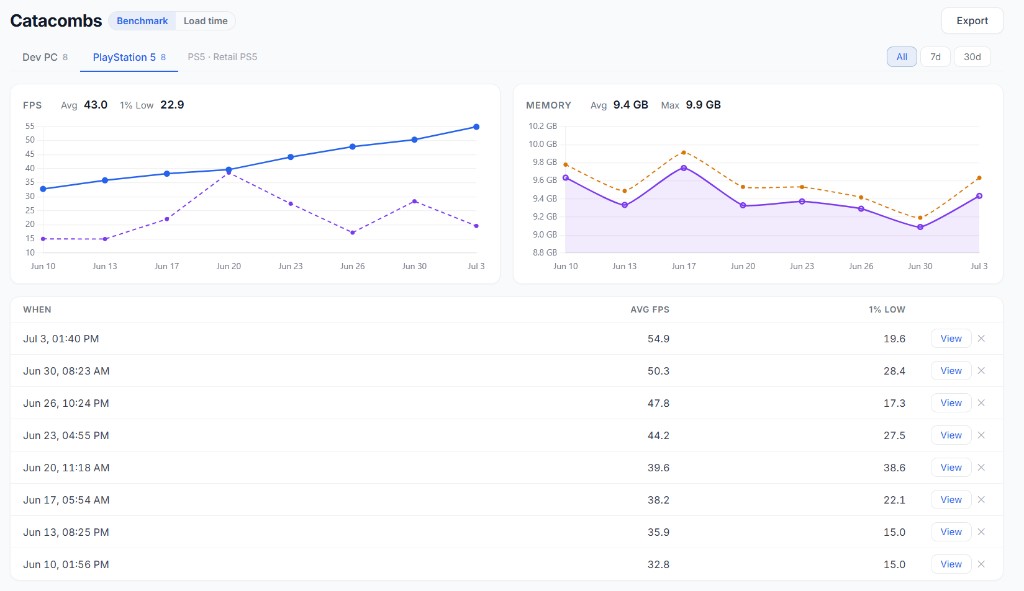Switch to Benchmark mode
The width and height of the screenshot is (1024, 591).
[x=142, y=21]
